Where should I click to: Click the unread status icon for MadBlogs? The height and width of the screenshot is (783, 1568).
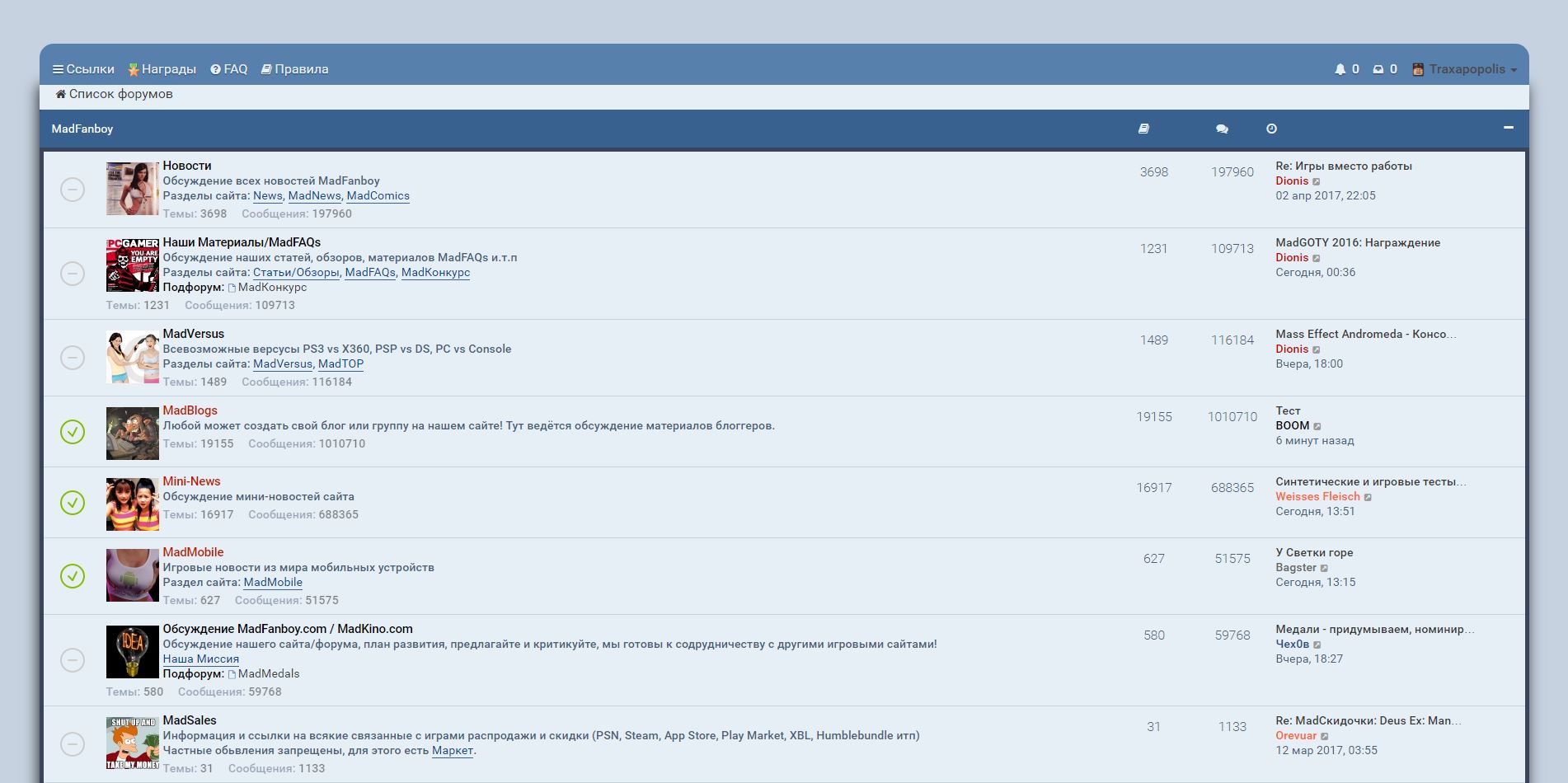pyautogui.click(x=73, y=432)
